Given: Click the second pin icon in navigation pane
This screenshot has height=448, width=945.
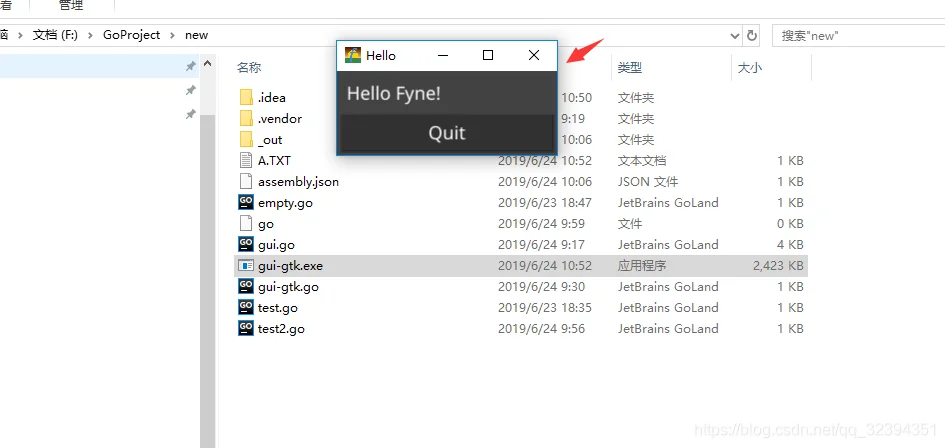Looking at the screenshot, I should pyautogui.click(x=190, y=90).
